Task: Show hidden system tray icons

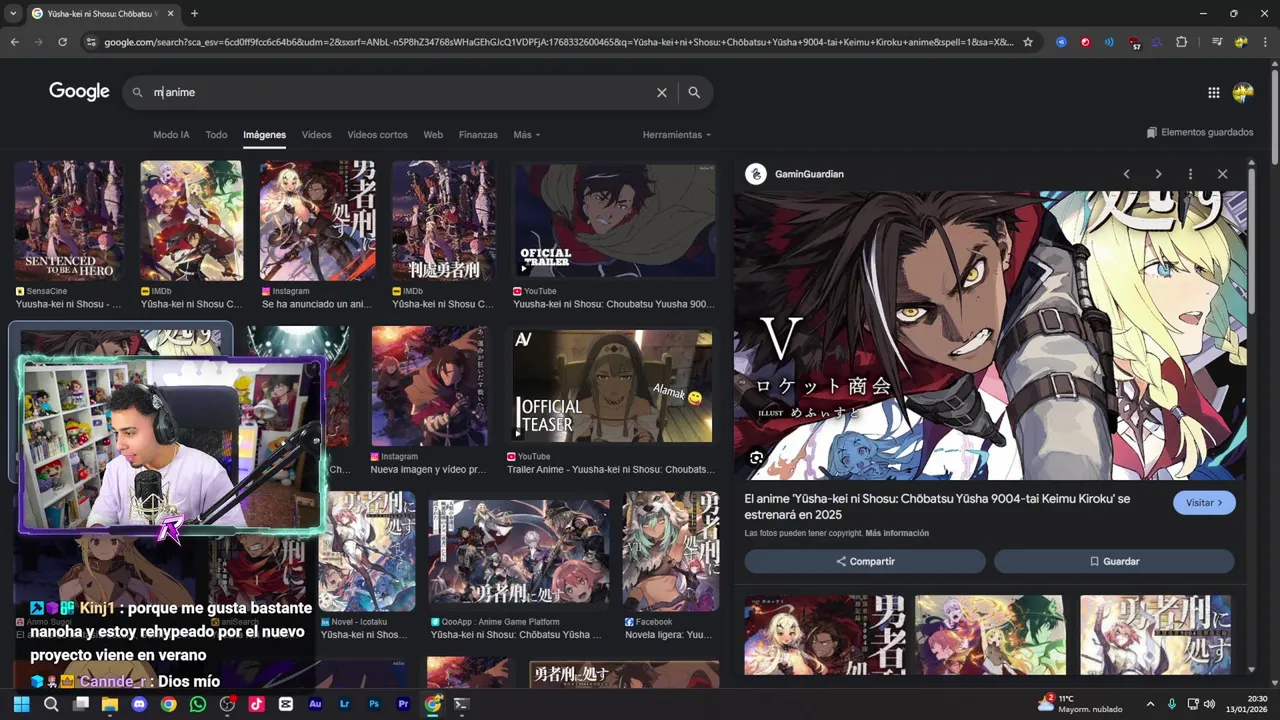Action: pyautogui.click(x=1150, y=704)
